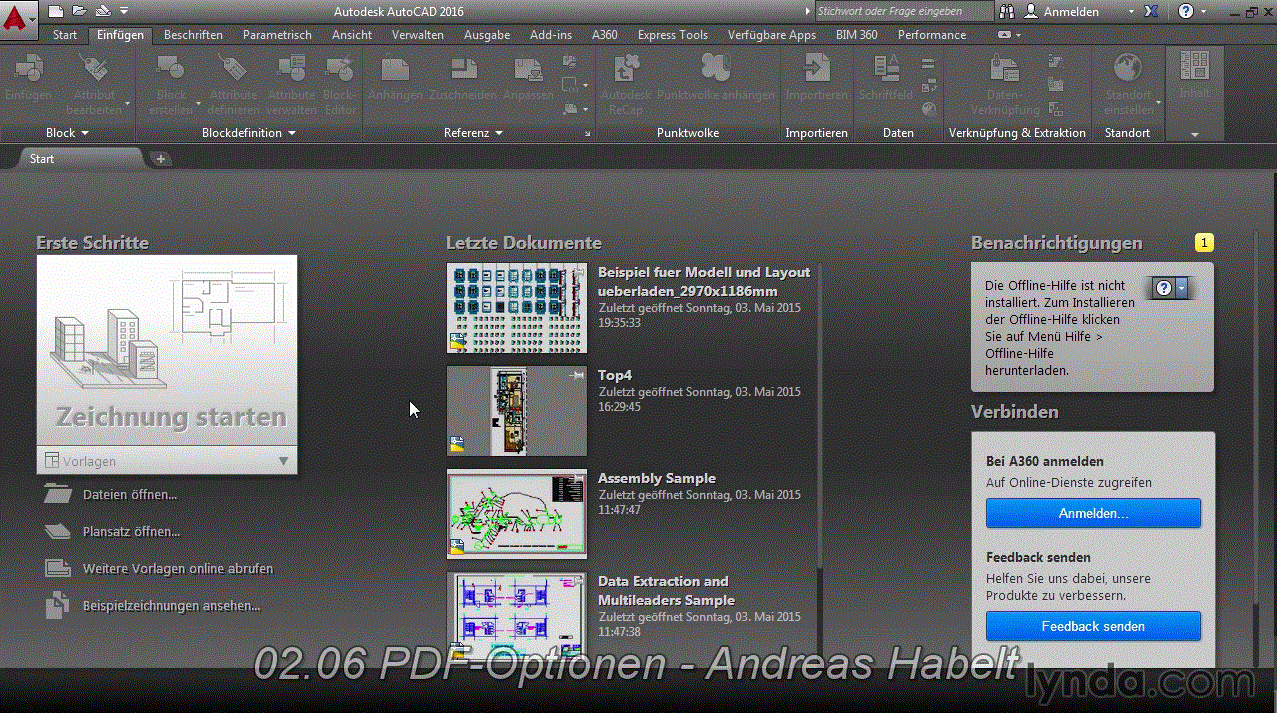This screenshot has height=713, width=1277.
Task: Click the Importieren ribbon icon
Action: [817, 69]
